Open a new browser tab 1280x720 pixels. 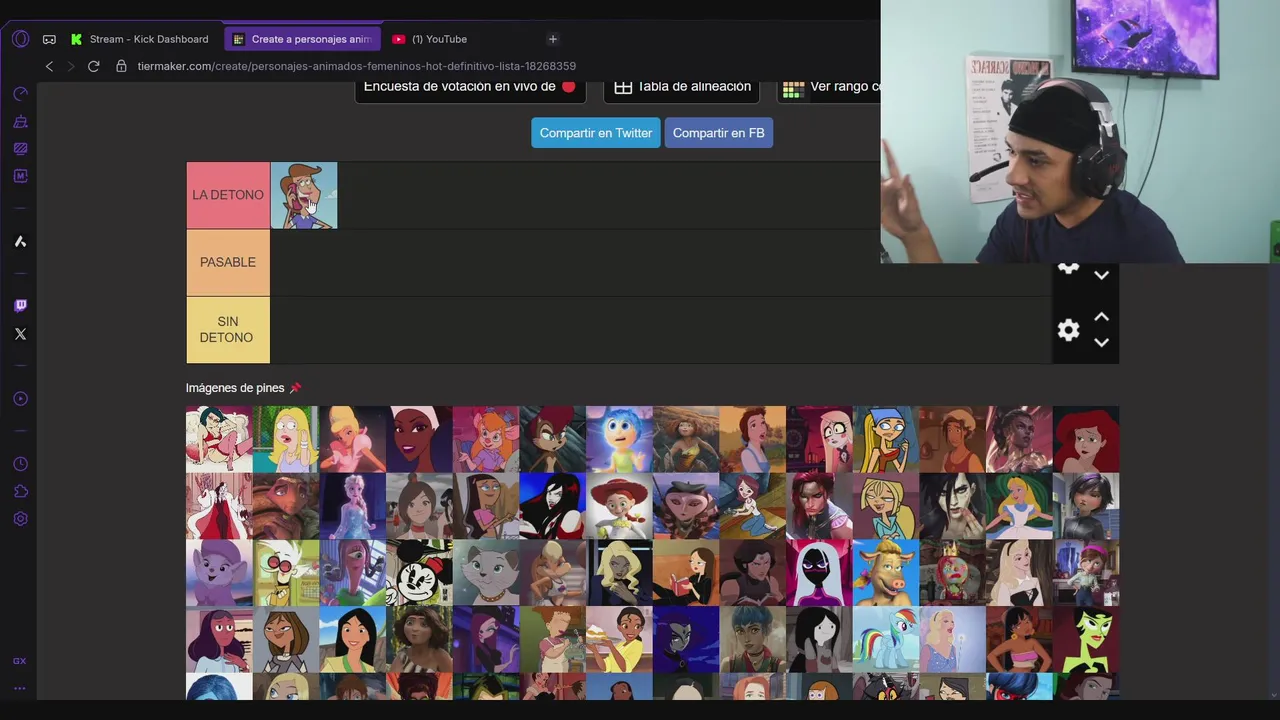tap(552, 39)
